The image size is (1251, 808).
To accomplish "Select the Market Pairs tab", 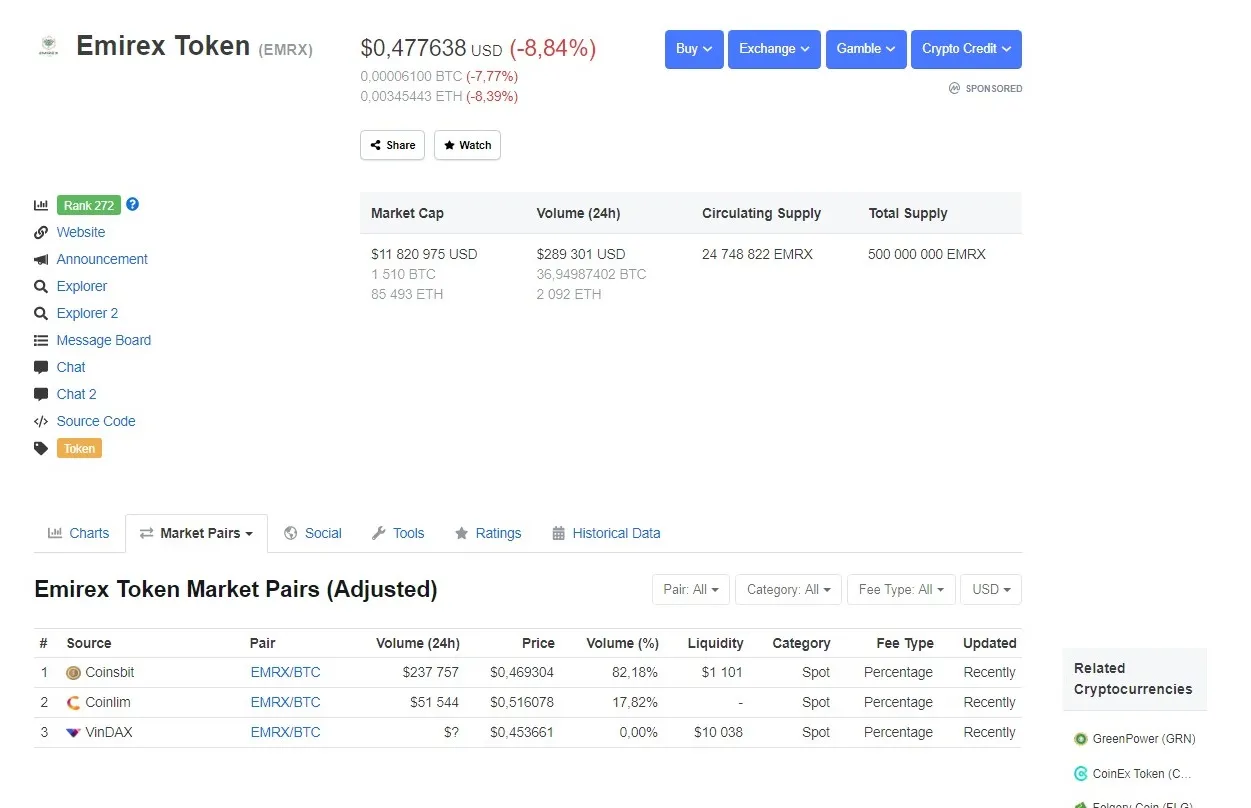I will pos(196,533).
